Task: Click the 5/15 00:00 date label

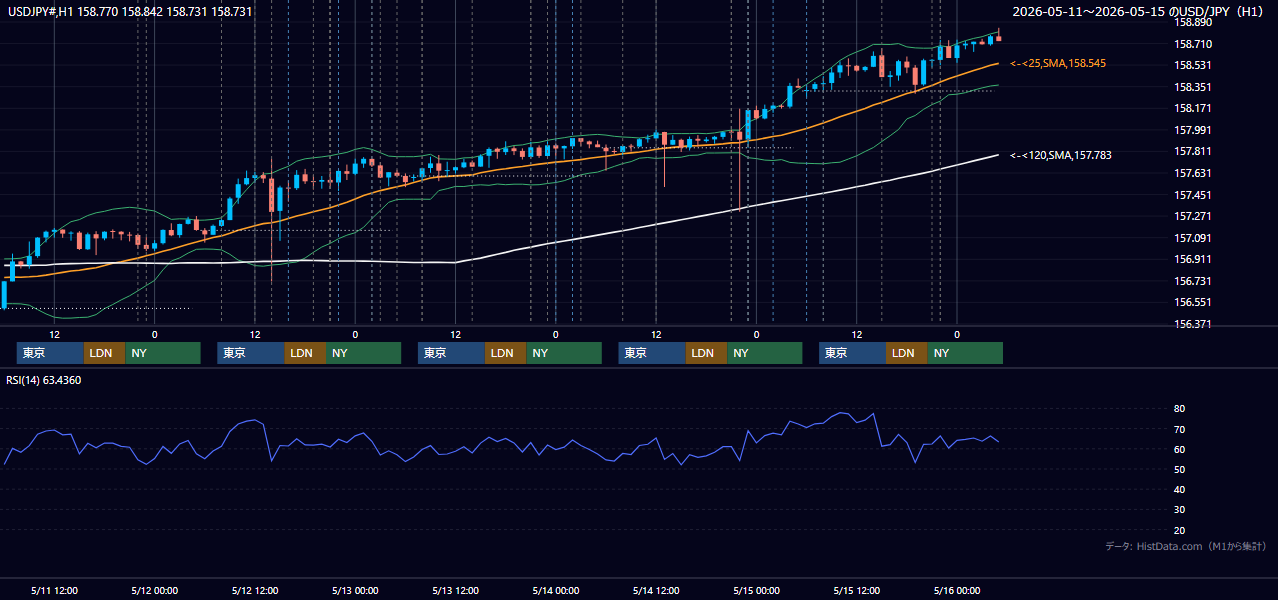Action: tap(756, 590)
